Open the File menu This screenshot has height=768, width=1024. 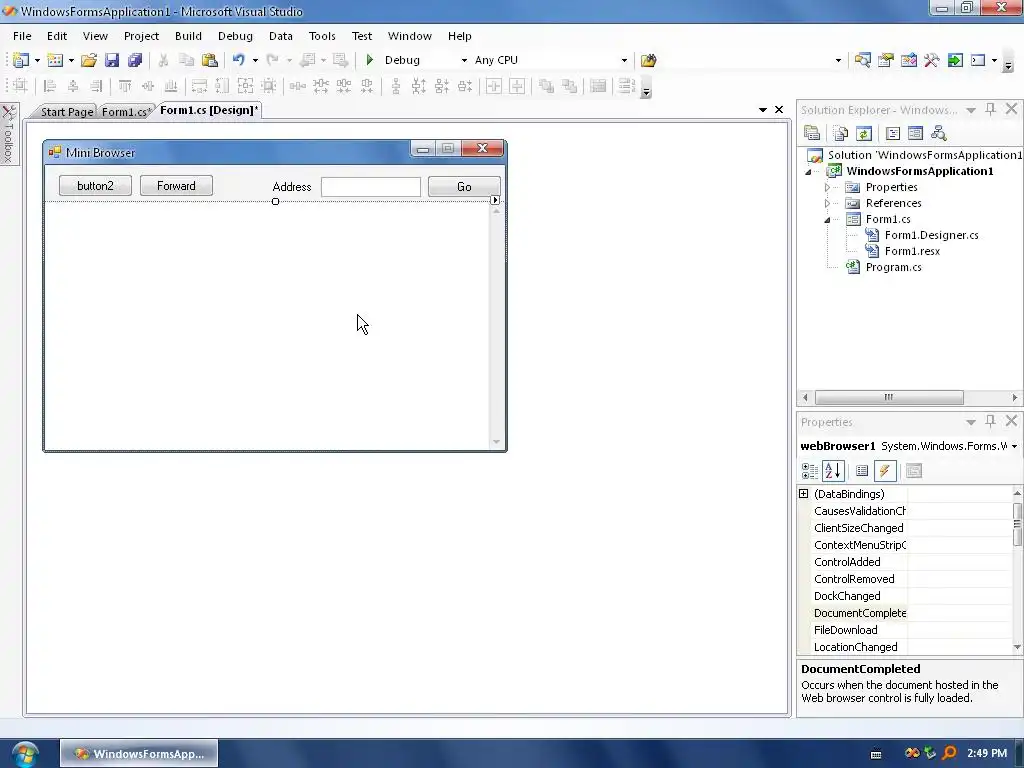(x=22, y=36)
